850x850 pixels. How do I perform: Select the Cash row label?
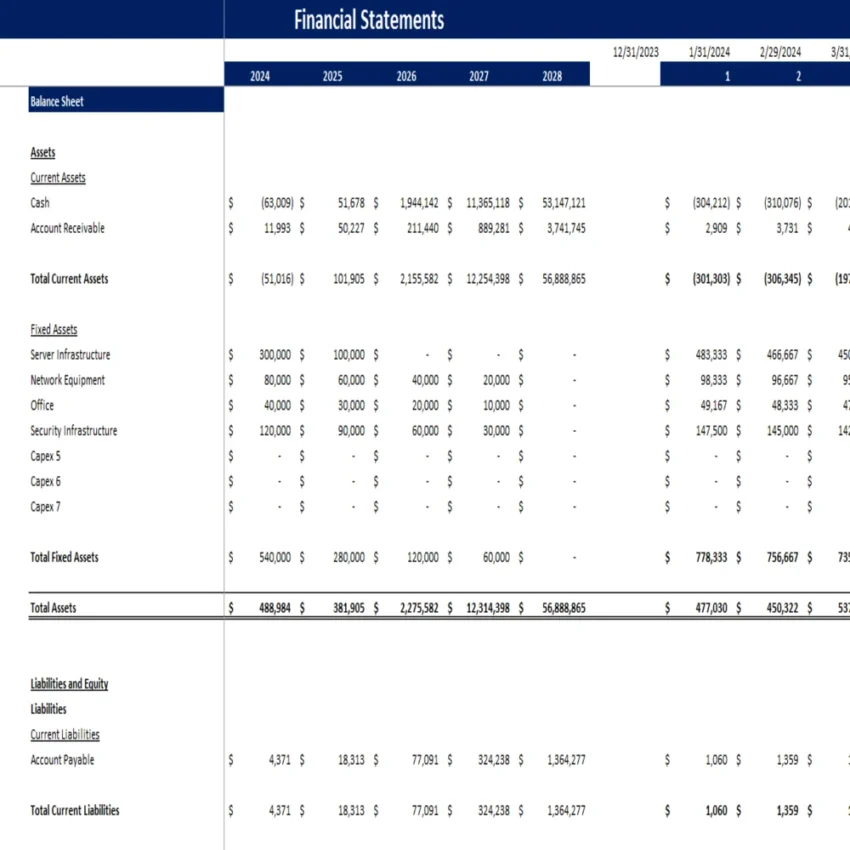point(40,202)
